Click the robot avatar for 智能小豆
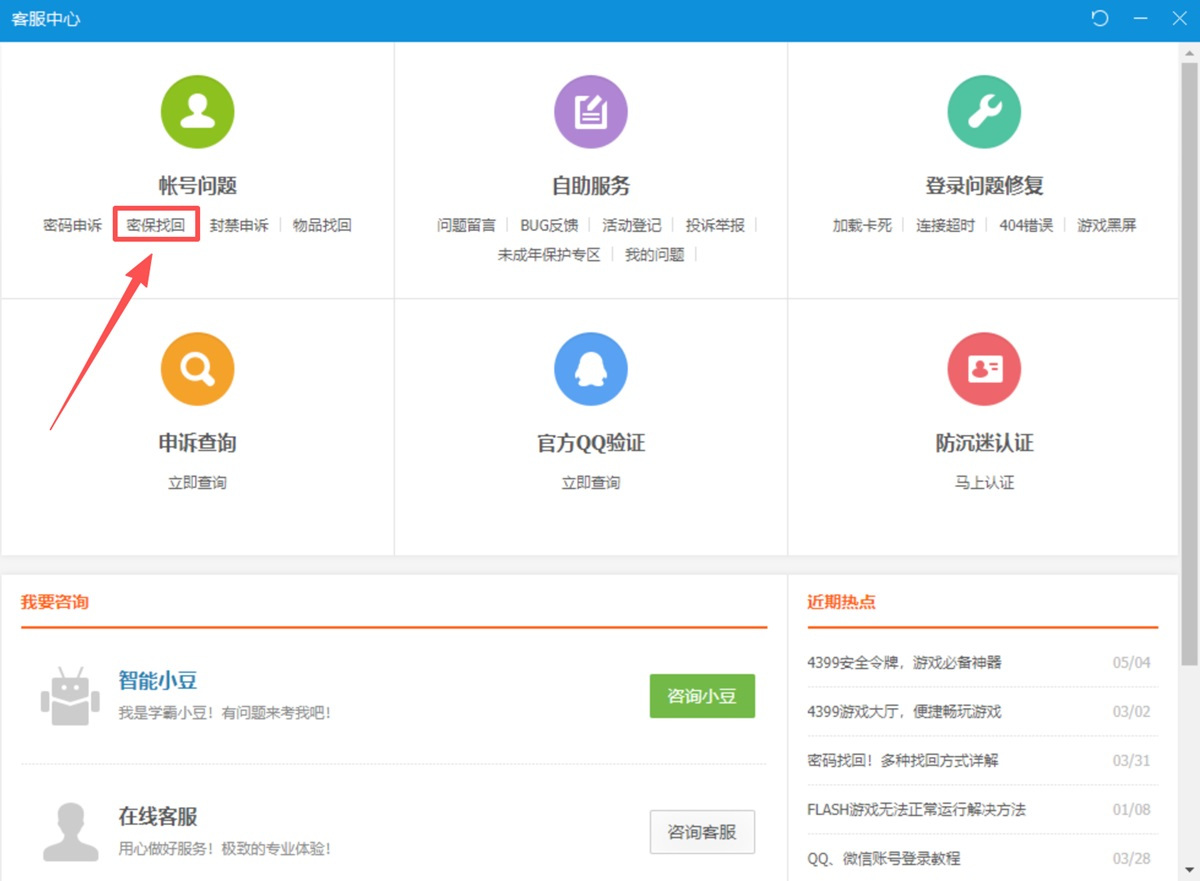 70,696
